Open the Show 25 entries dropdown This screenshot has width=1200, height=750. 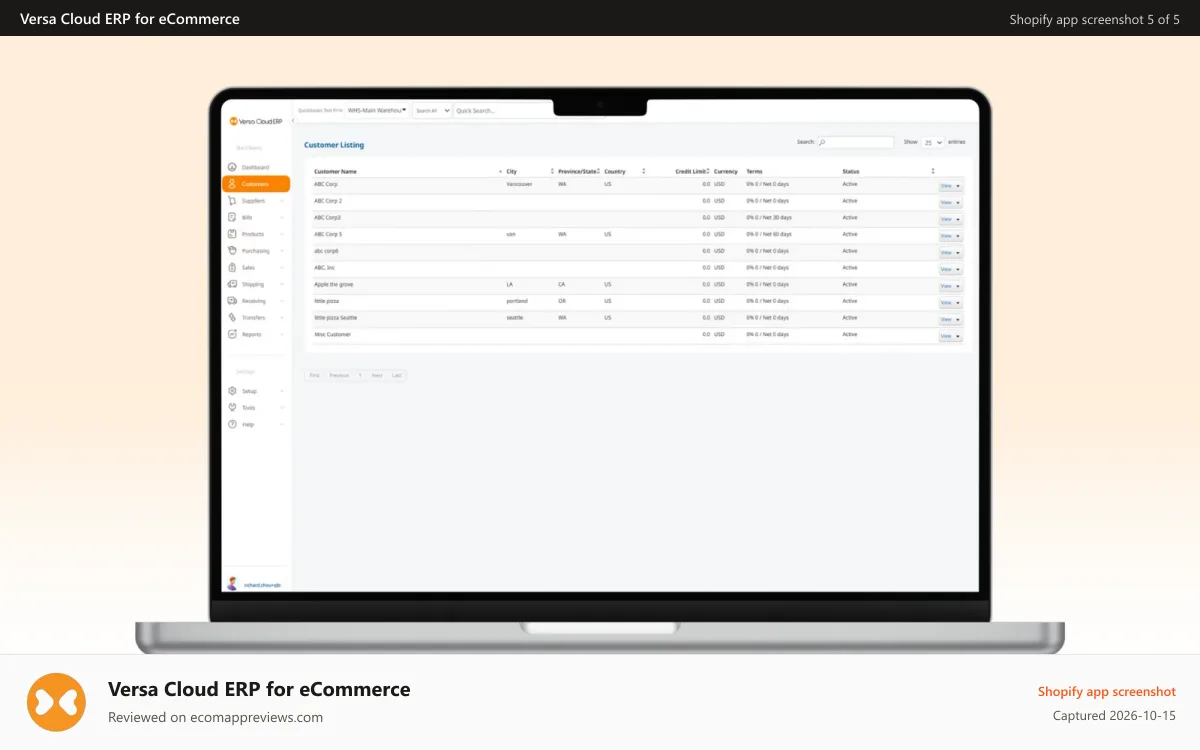pyautogui.click(x=933, y=143)
